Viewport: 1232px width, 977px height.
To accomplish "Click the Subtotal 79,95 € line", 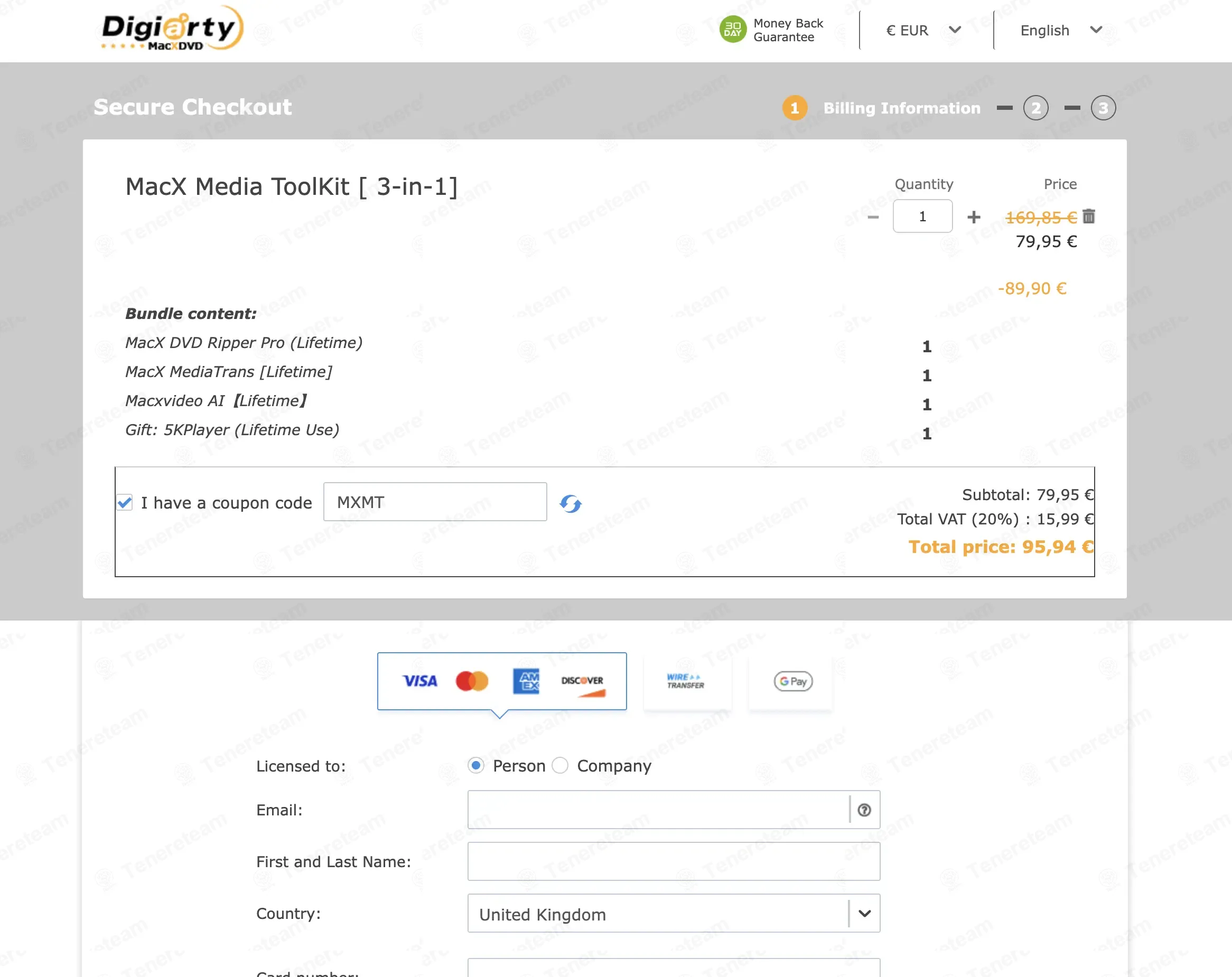I will pos(1028,495).
